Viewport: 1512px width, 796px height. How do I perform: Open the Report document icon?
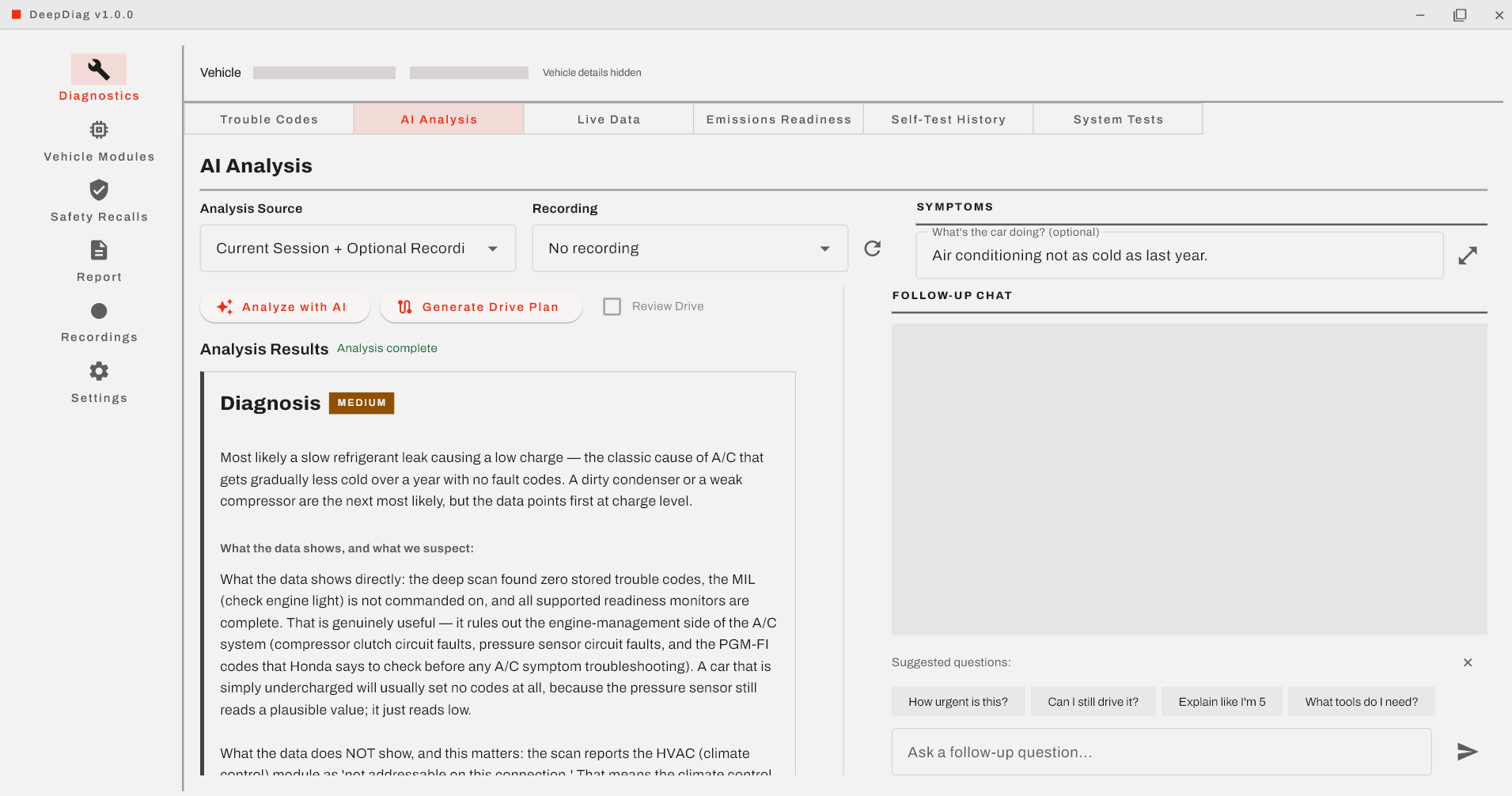(99, 250)
